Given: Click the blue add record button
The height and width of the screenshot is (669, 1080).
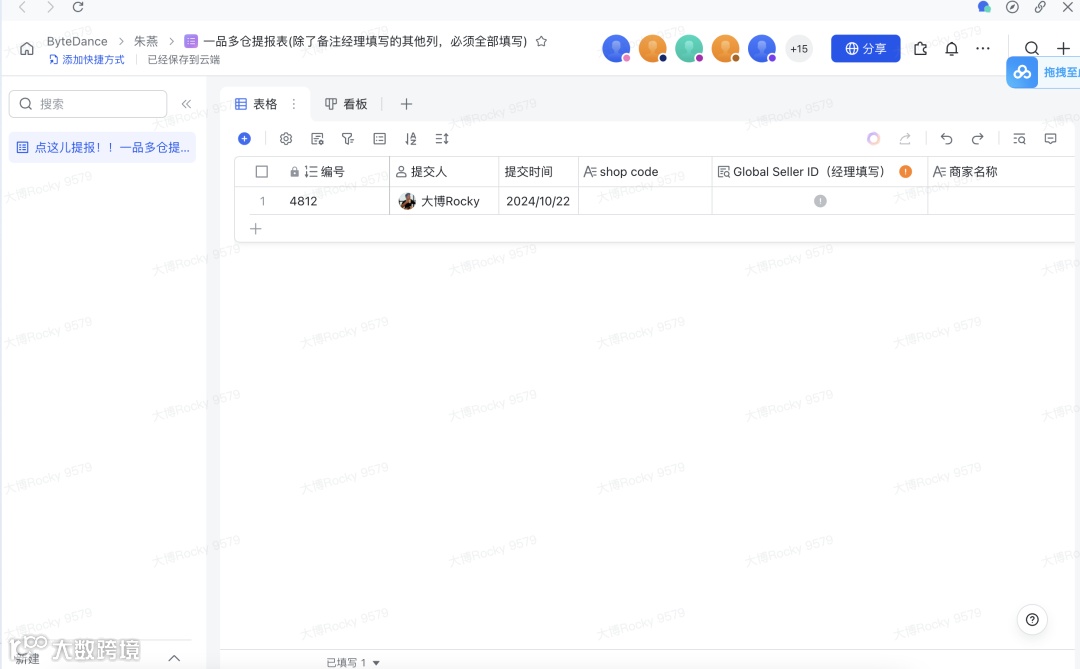Looking at the screenshot, I should click(x=245, y=138).
